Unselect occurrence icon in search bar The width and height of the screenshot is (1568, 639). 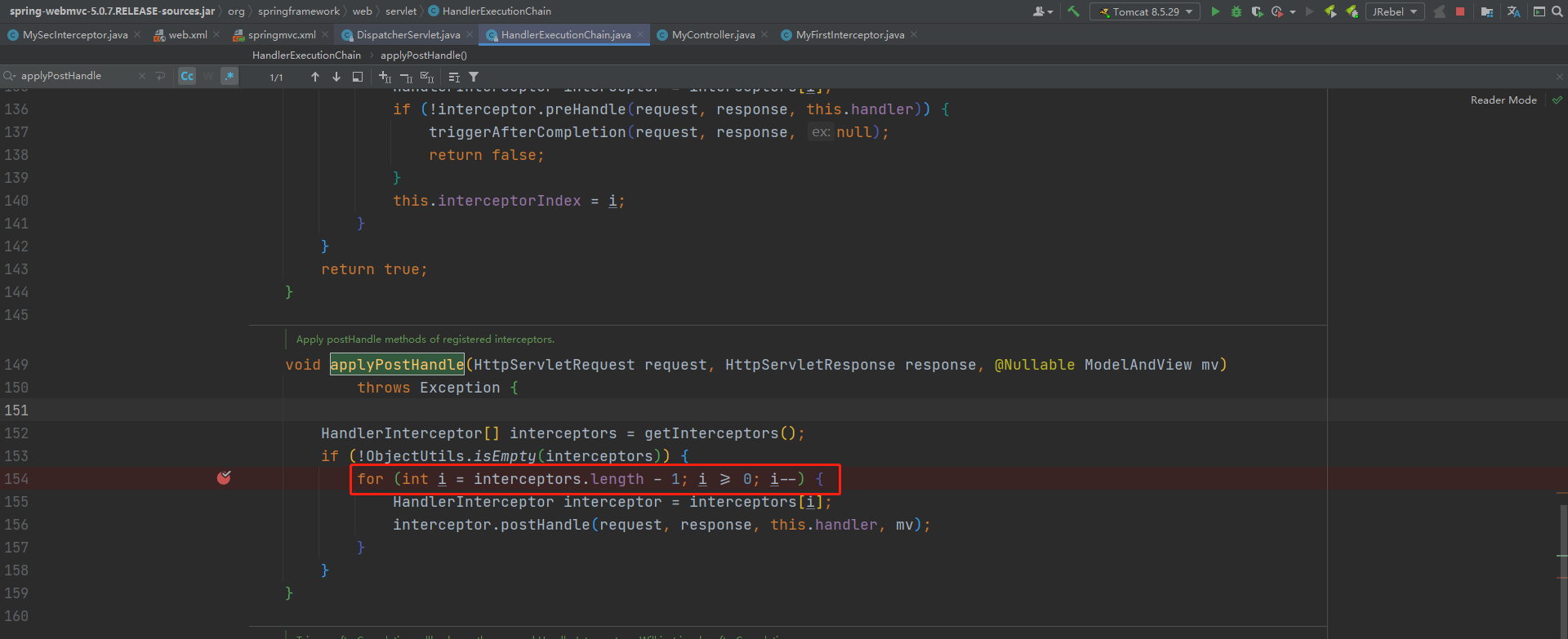[406, 77]
